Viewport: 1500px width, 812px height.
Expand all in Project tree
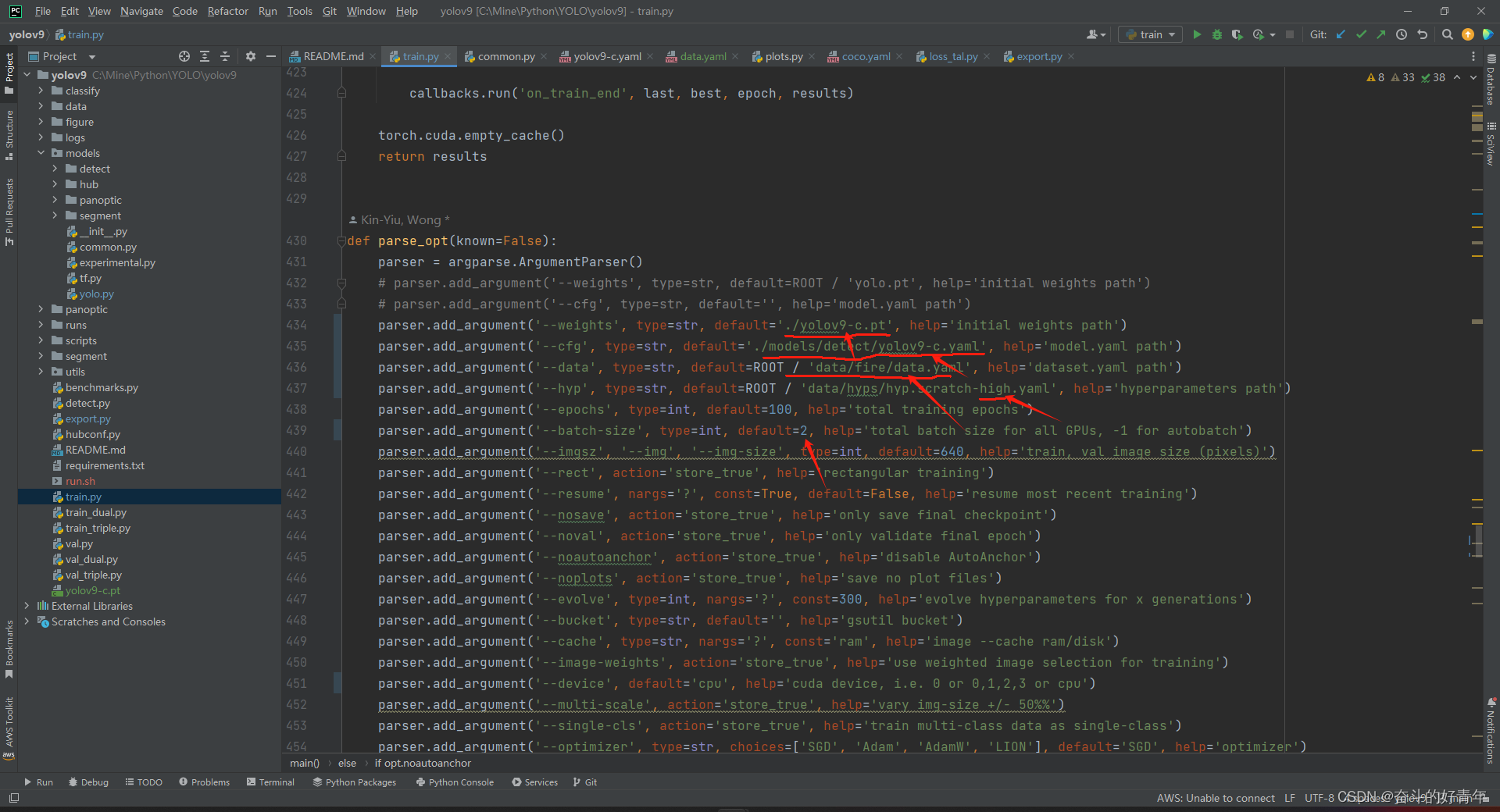click(x=205, y=56)
